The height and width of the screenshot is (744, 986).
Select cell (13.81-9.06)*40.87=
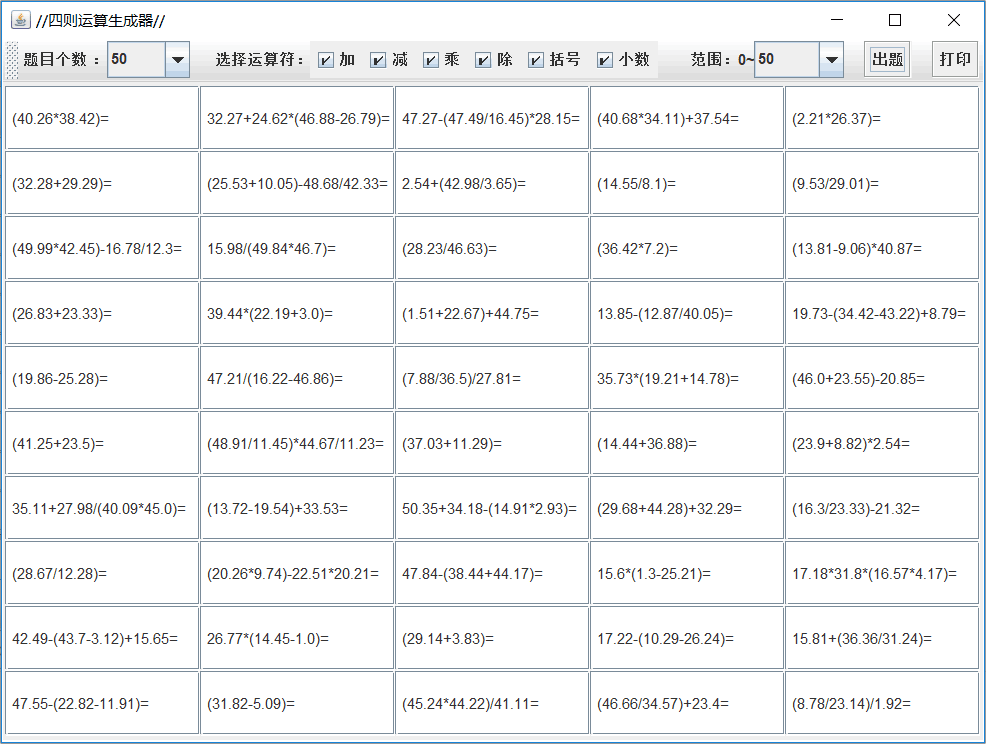coord(882,248)
